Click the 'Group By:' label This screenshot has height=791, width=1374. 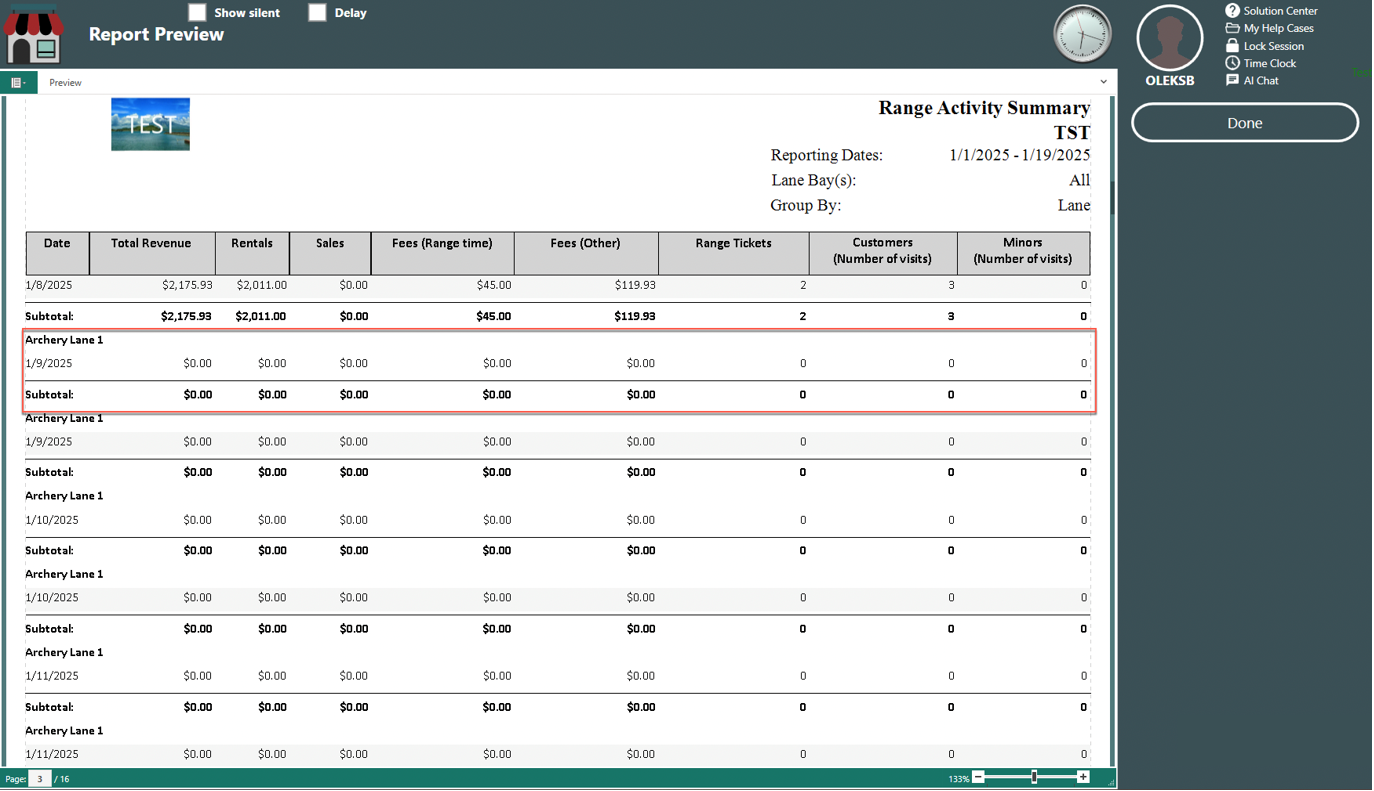(806, 205)
